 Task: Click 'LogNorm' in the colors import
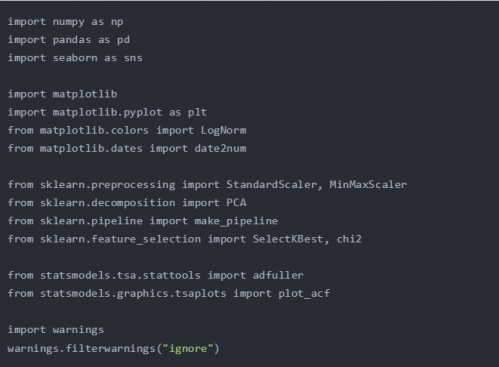pyautogui.click(x=224, y=130)
